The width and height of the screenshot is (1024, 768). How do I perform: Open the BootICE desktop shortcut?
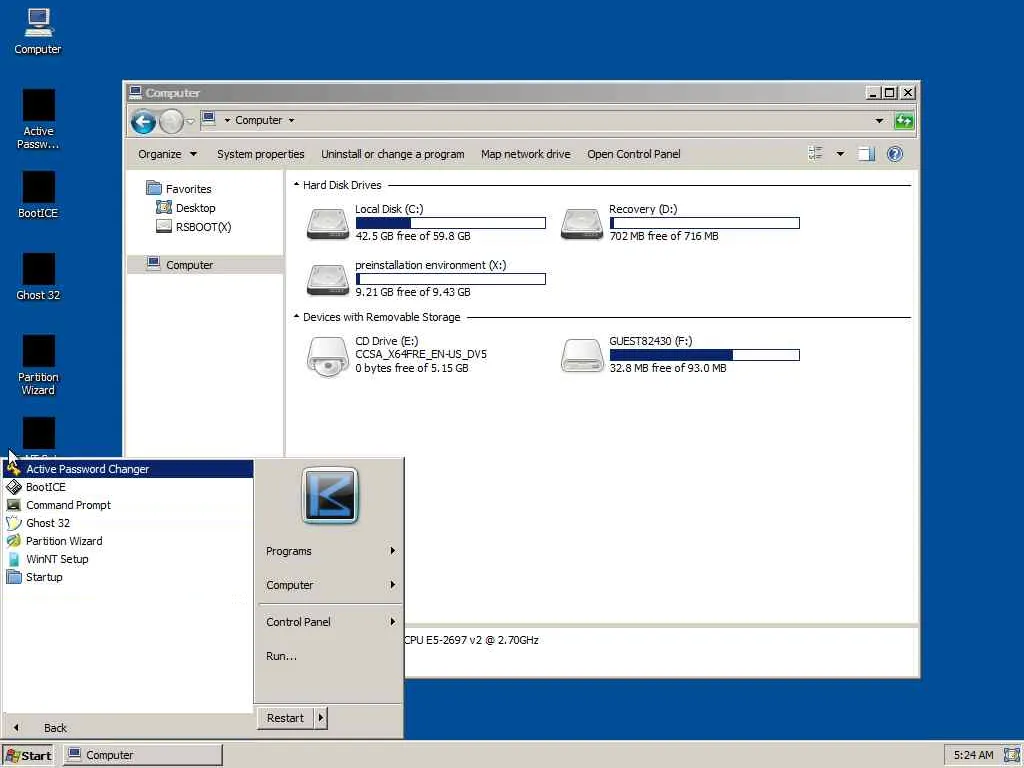(x=38, y=195)
